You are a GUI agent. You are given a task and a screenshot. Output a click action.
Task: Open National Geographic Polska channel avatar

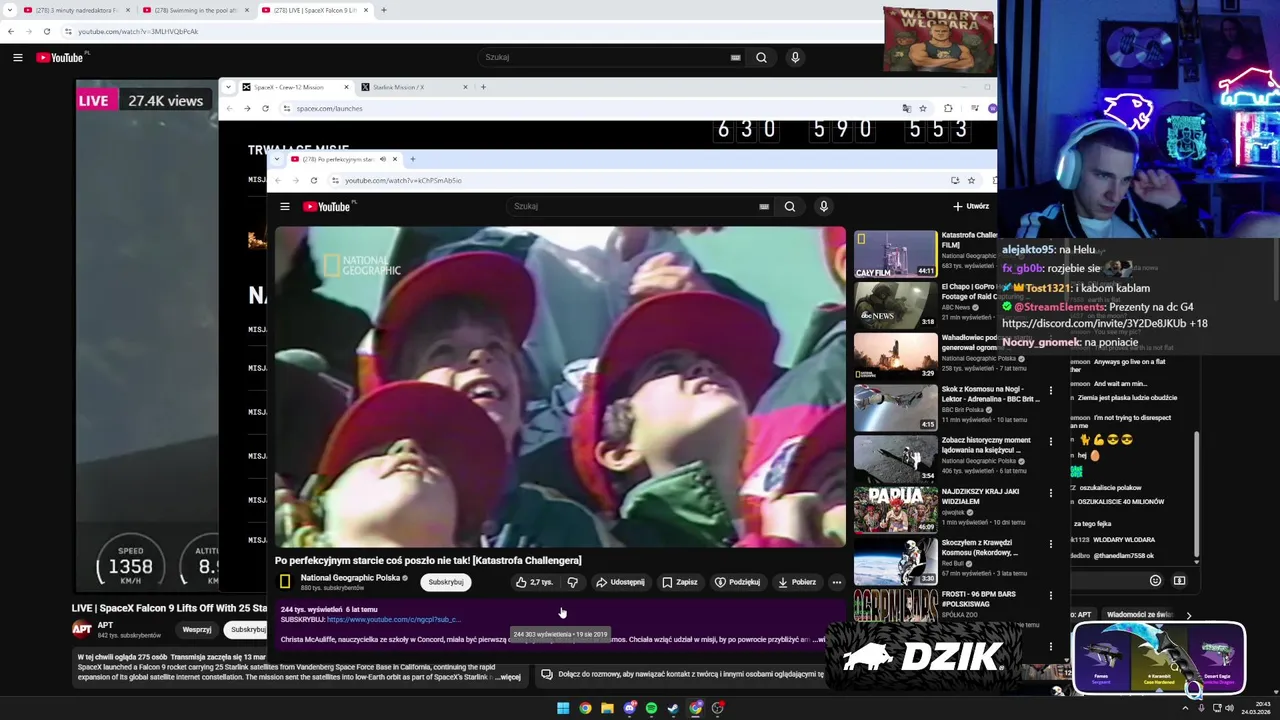tap(285, 581)
